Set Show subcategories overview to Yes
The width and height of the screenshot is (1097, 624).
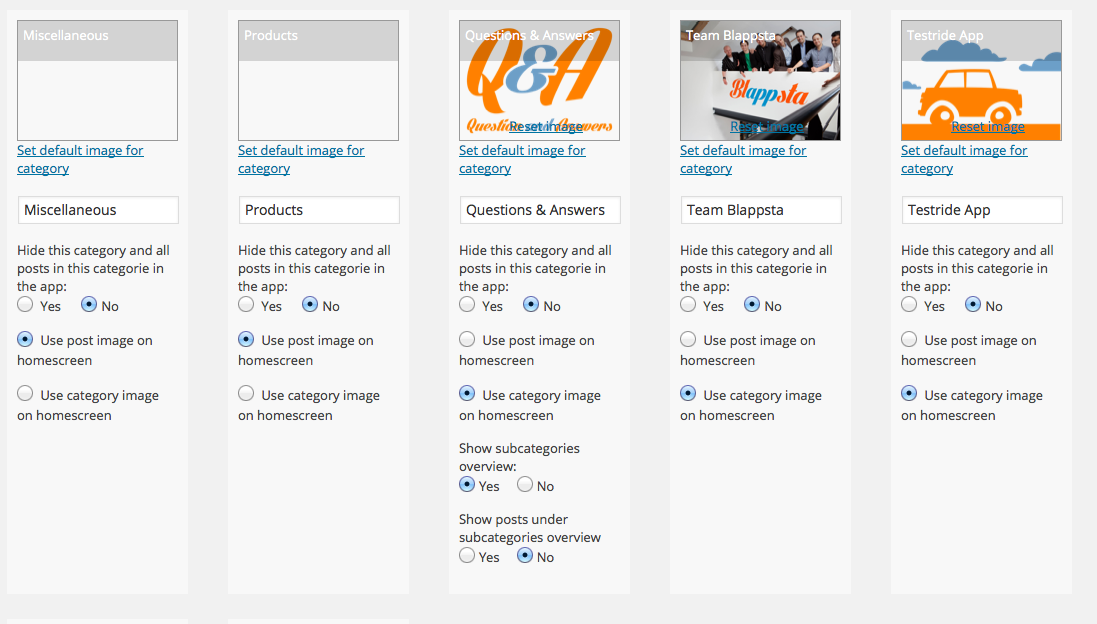pos(467,484)
